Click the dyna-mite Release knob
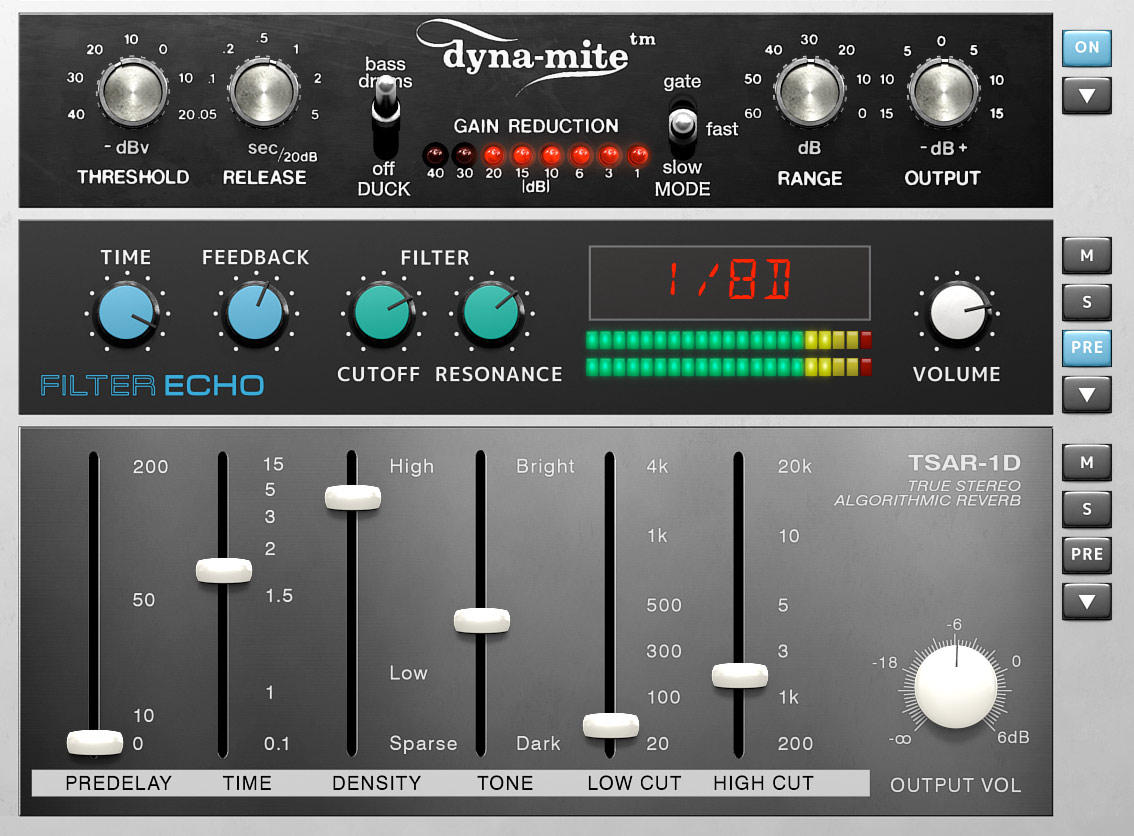Screen dimensions: 1134x836 [x=264, y=94]
